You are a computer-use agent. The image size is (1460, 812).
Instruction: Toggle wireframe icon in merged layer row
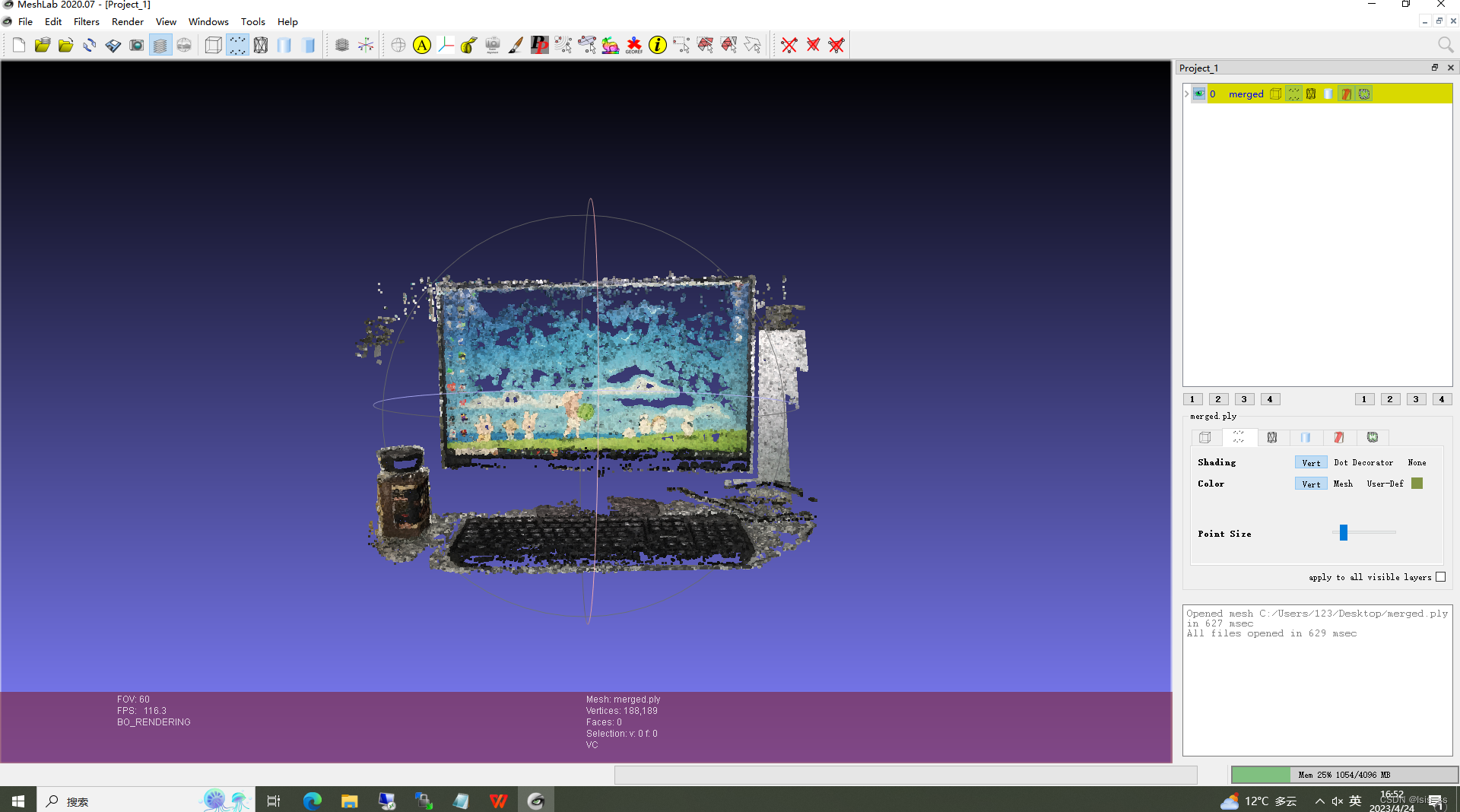[x=1311, y=94]
